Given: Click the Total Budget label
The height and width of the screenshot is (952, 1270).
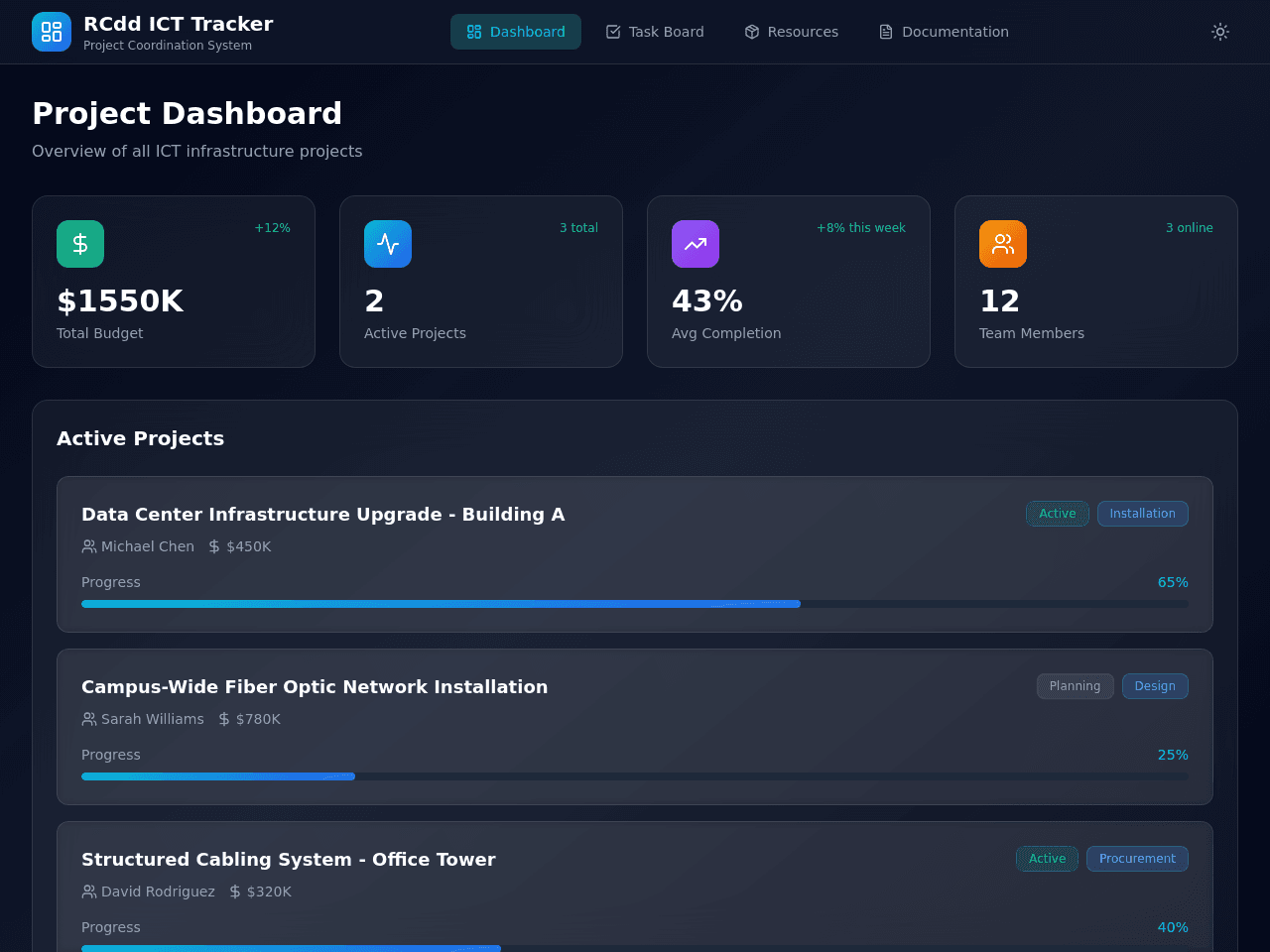Looking at the screenshot, I should (100, 333).
